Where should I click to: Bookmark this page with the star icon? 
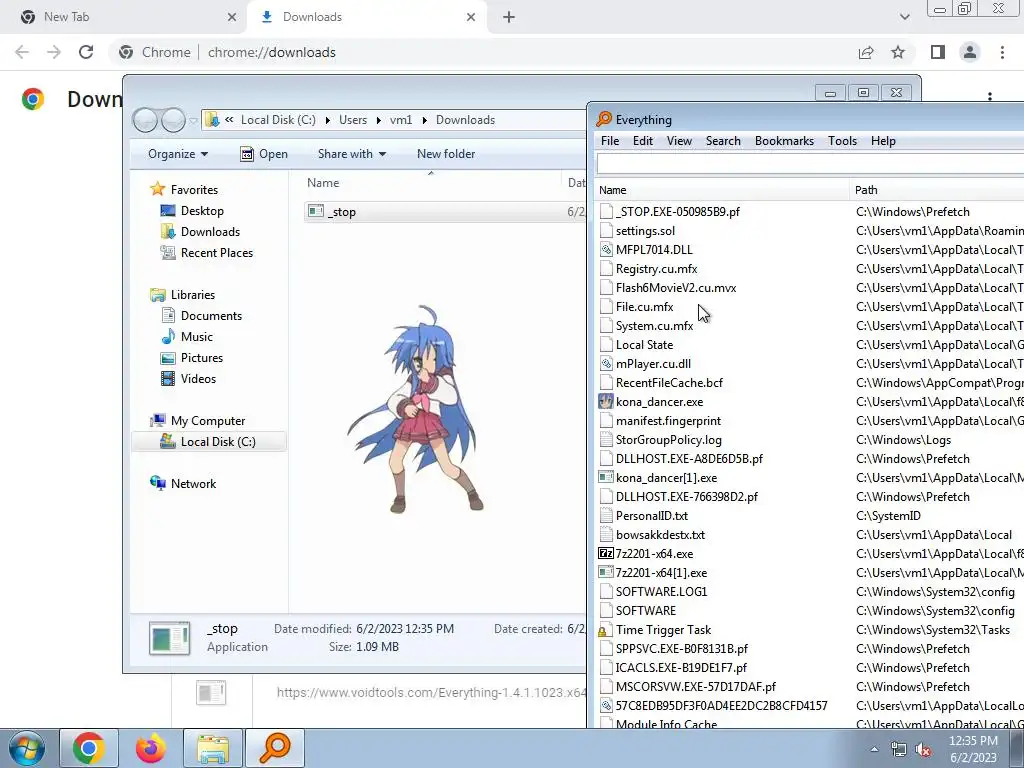click(898, 52)
